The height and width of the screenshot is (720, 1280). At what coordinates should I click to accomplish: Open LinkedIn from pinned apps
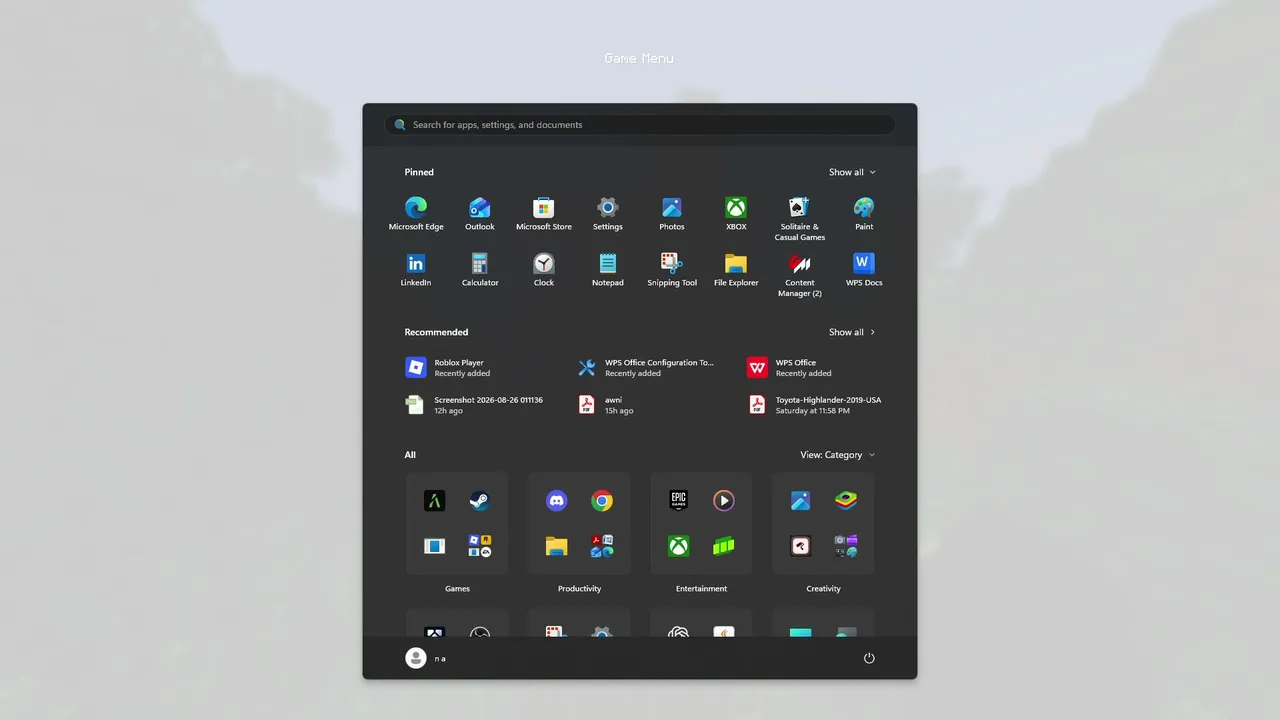[416, 270]
